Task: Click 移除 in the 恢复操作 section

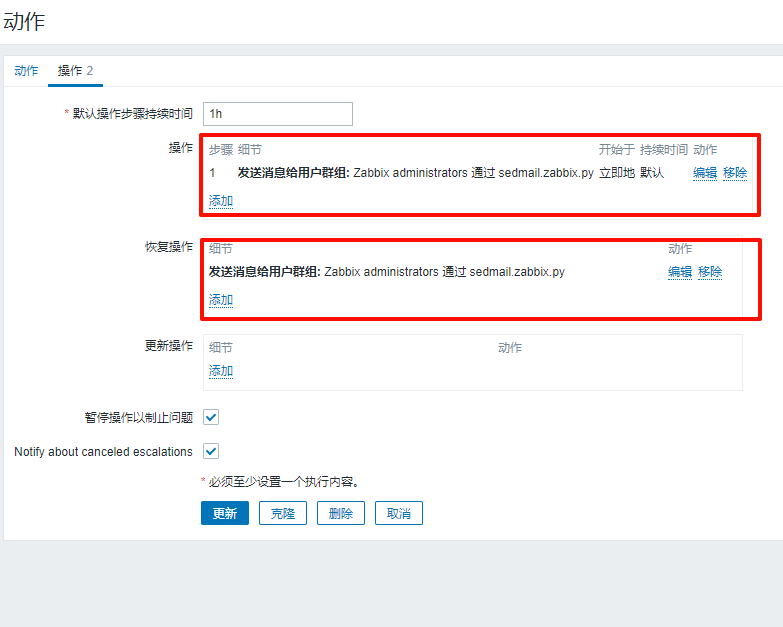Action: point(710,272)
